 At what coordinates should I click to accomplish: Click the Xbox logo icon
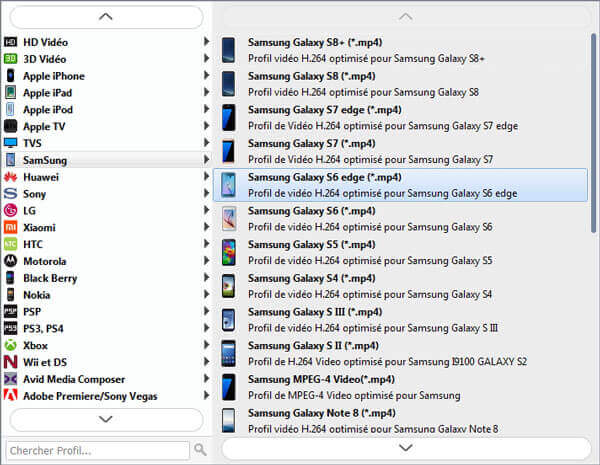click(10, 345)
